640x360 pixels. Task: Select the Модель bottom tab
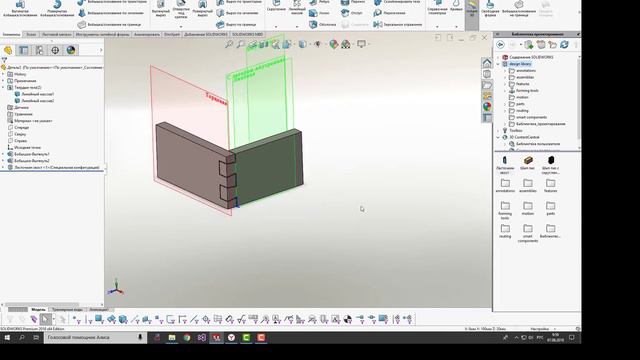point(38,309)
